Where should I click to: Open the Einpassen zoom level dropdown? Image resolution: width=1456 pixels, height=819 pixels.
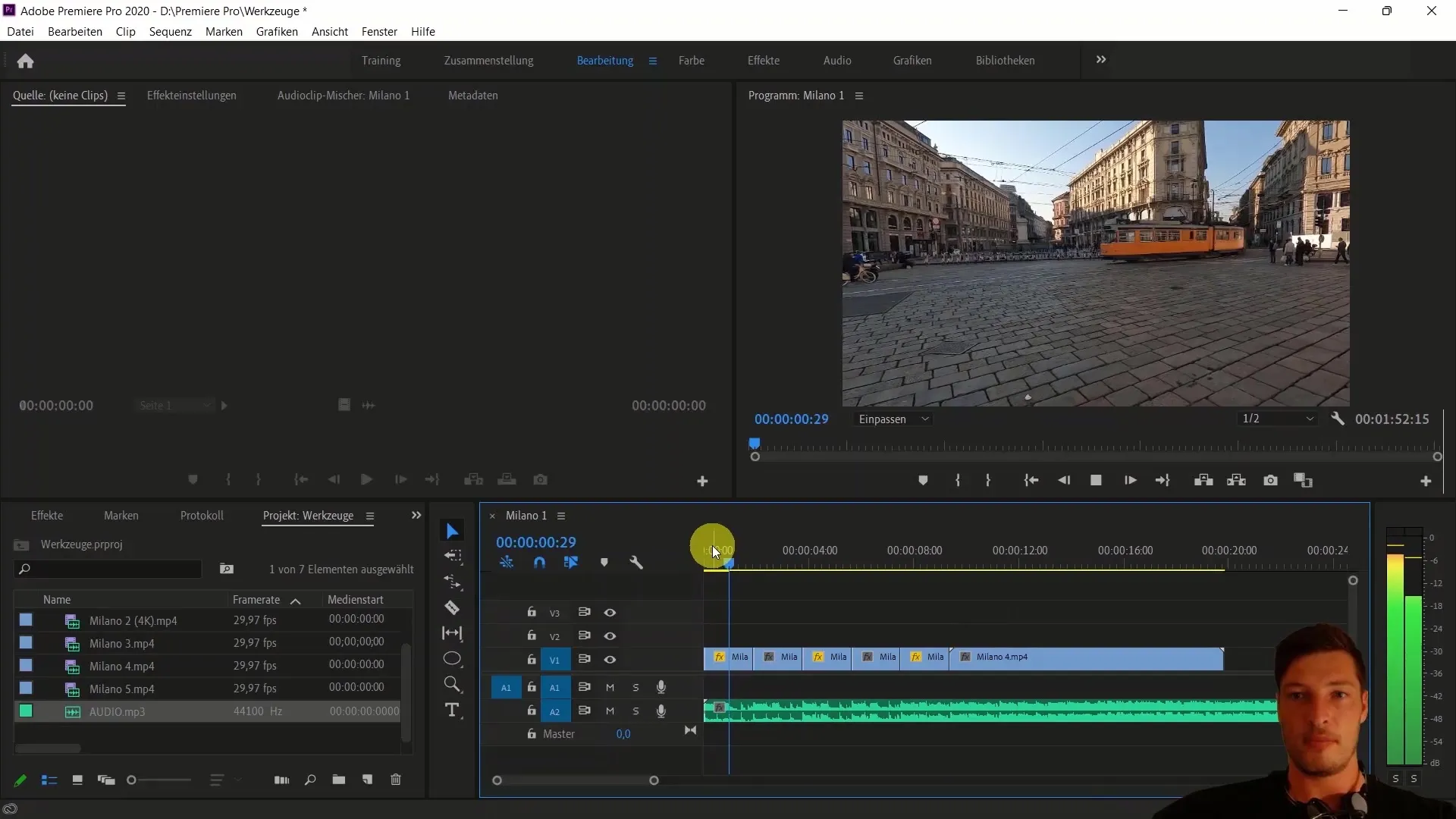point(893,419)
